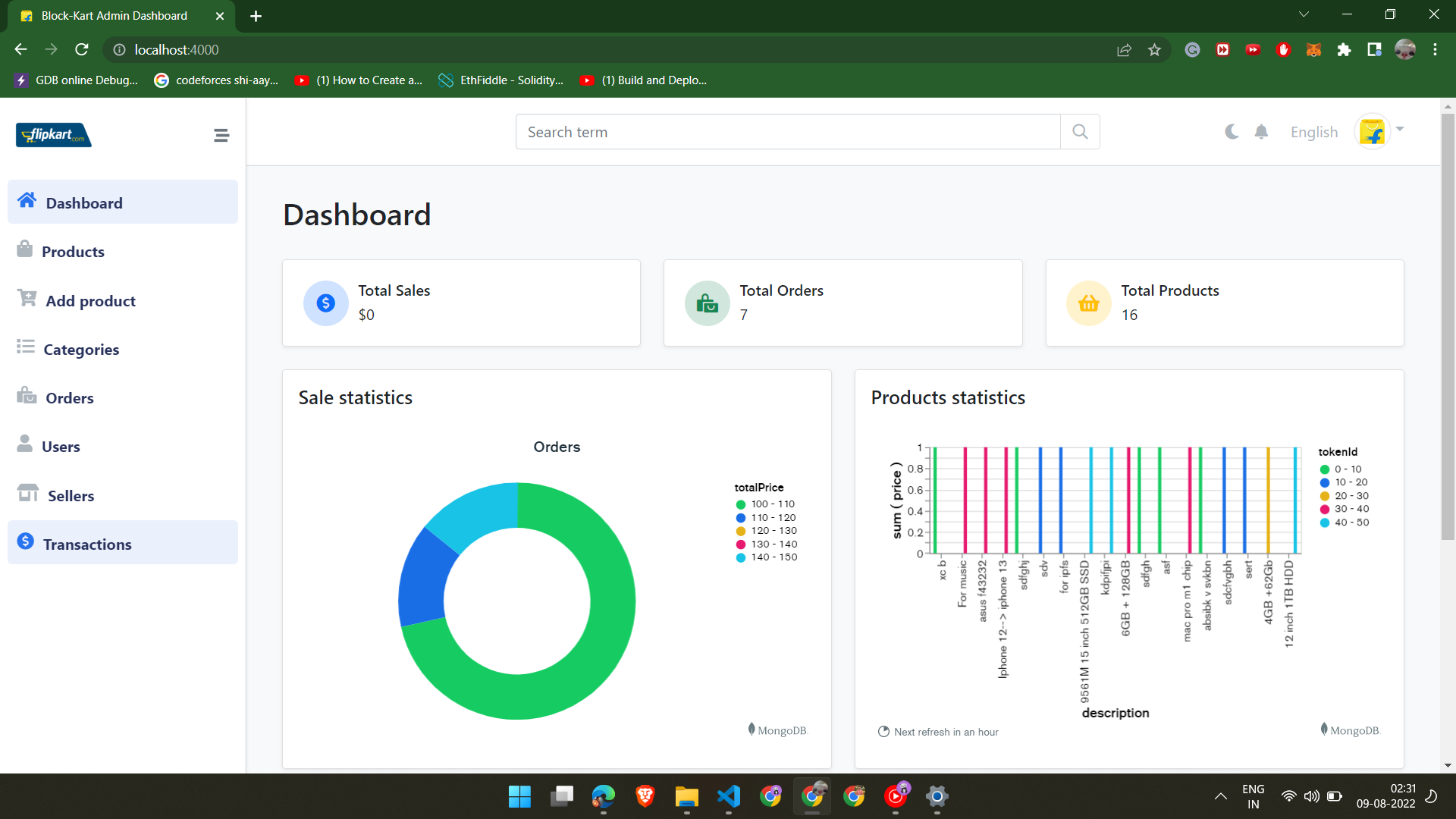
Task: Collapse sidebar using hamburger menu icon
Action: click(221, 136)
